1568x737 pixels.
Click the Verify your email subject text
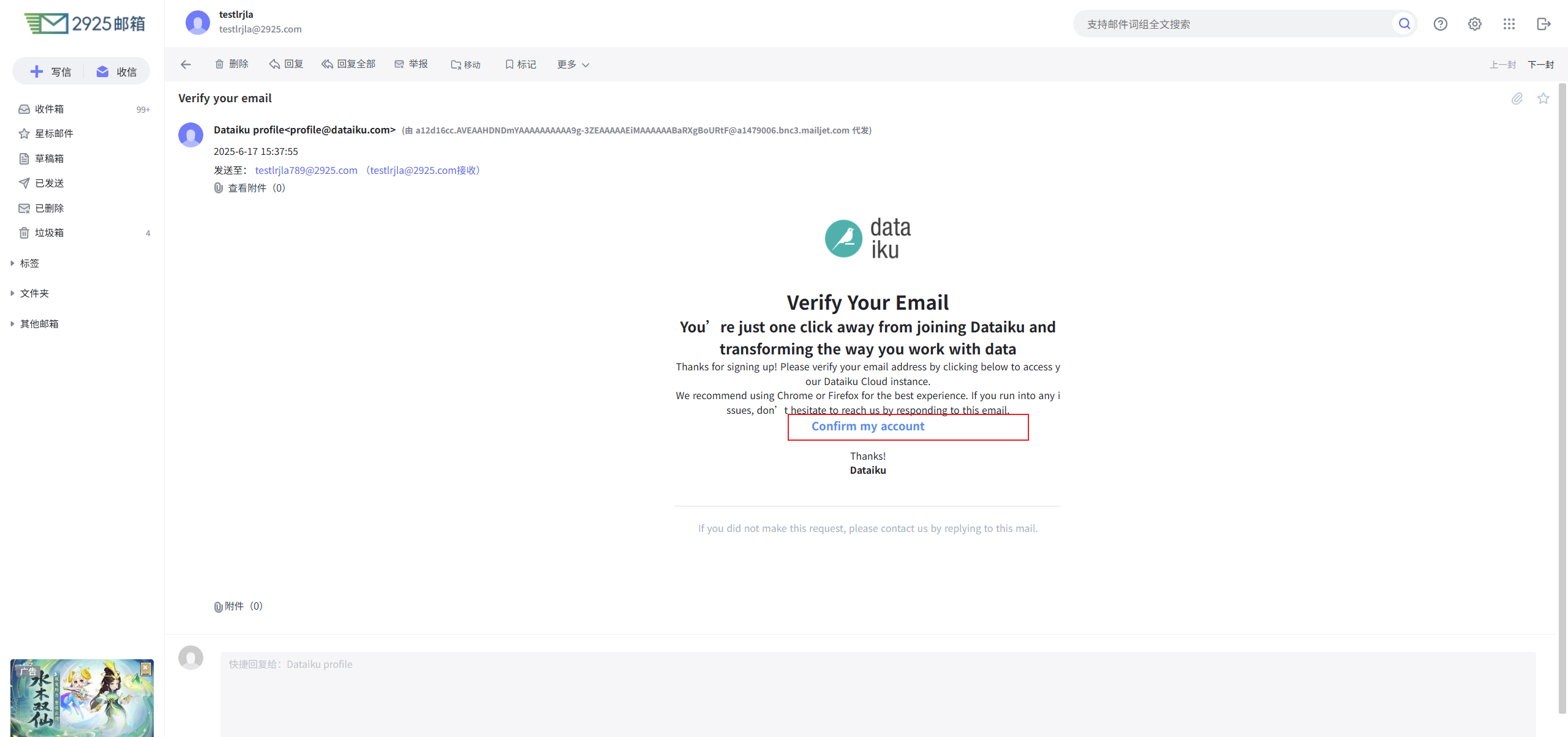[225, 98]
